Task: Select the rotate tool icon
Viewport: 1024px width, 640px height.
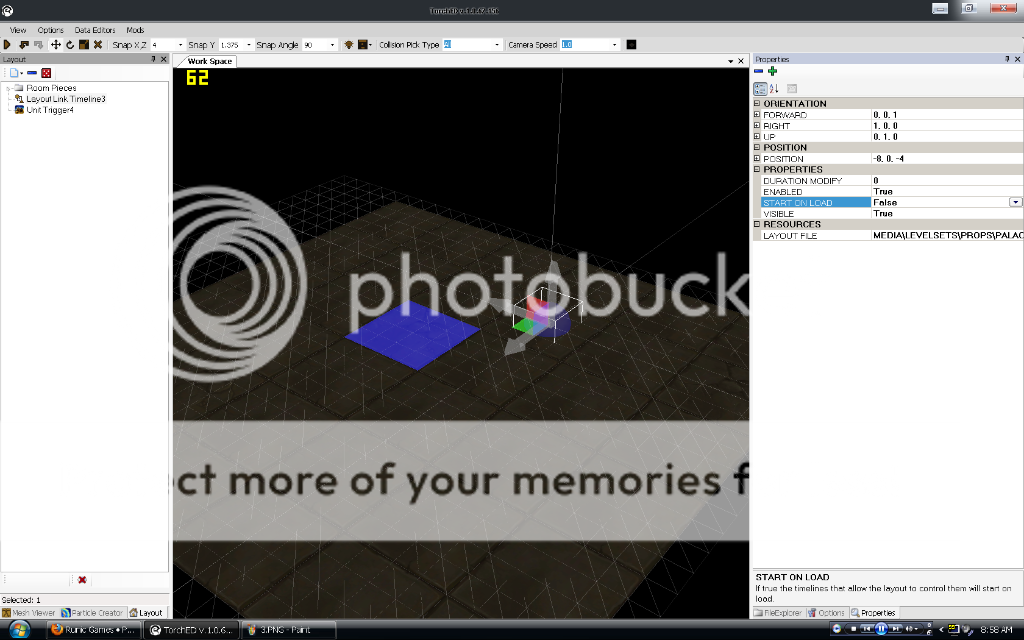Action: pos(70,44)
